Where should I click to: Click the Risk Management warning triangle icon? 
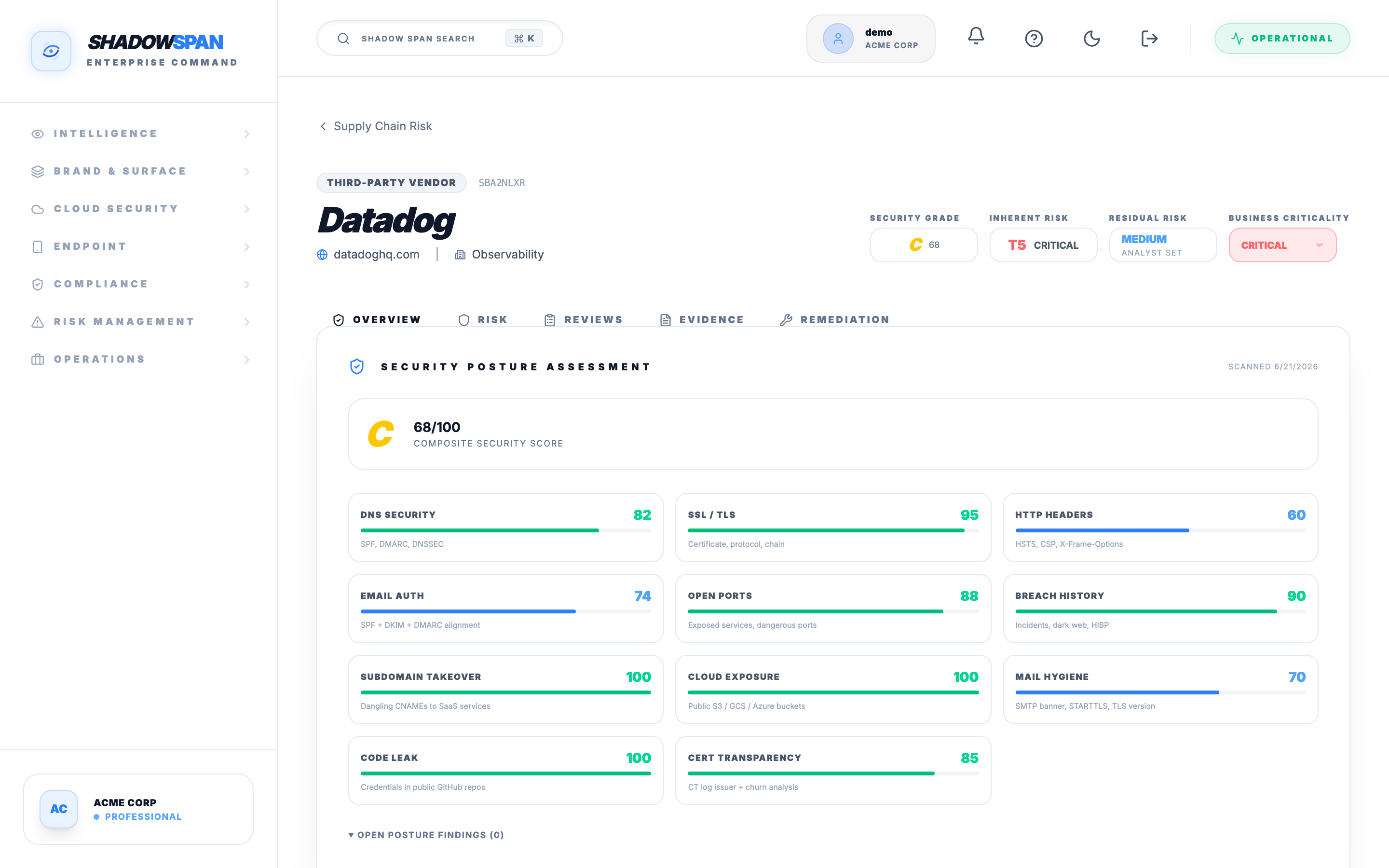38,322
